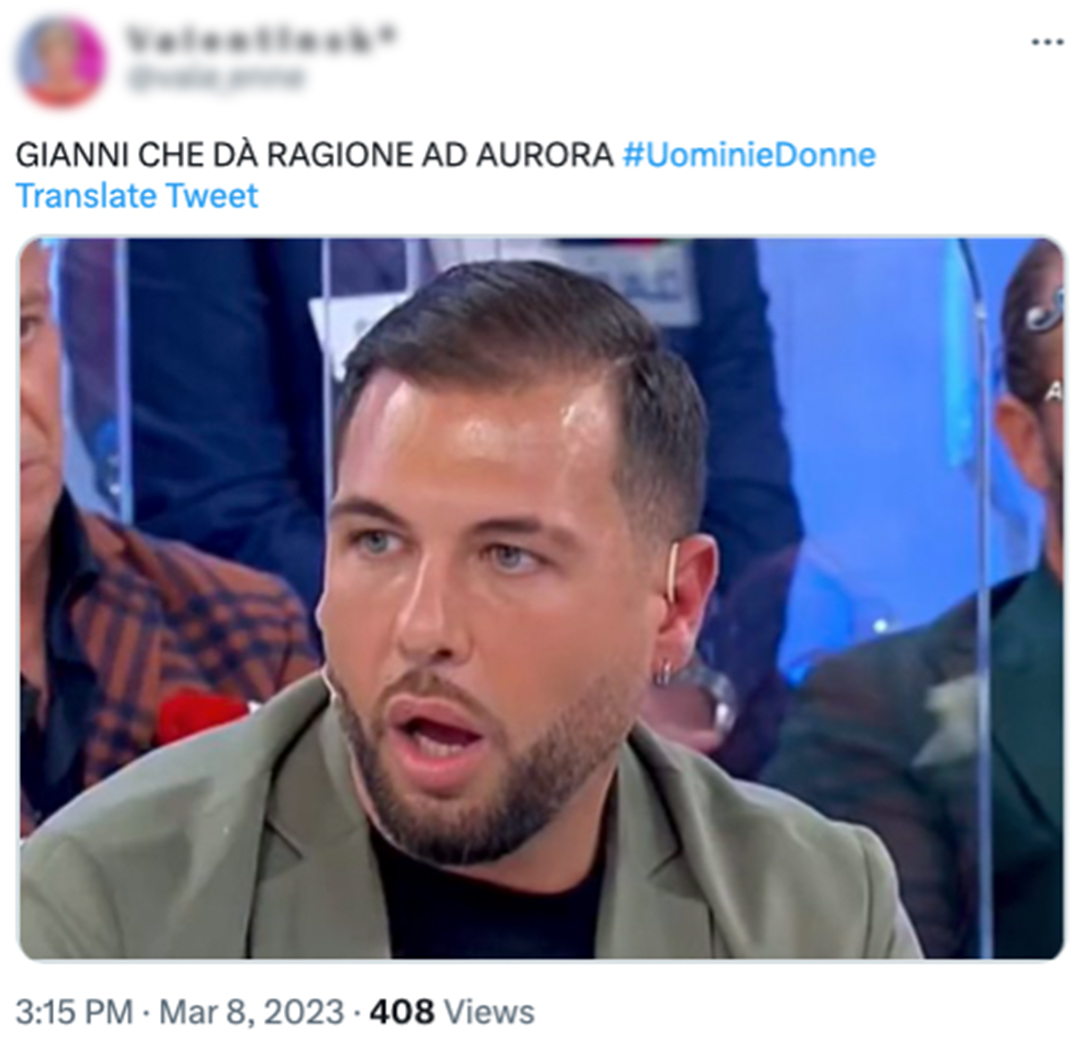The width and height of the screenshot is (1080, 1037).
Task: Click the blurred display name of the author
Action: (x=261, y=39)
